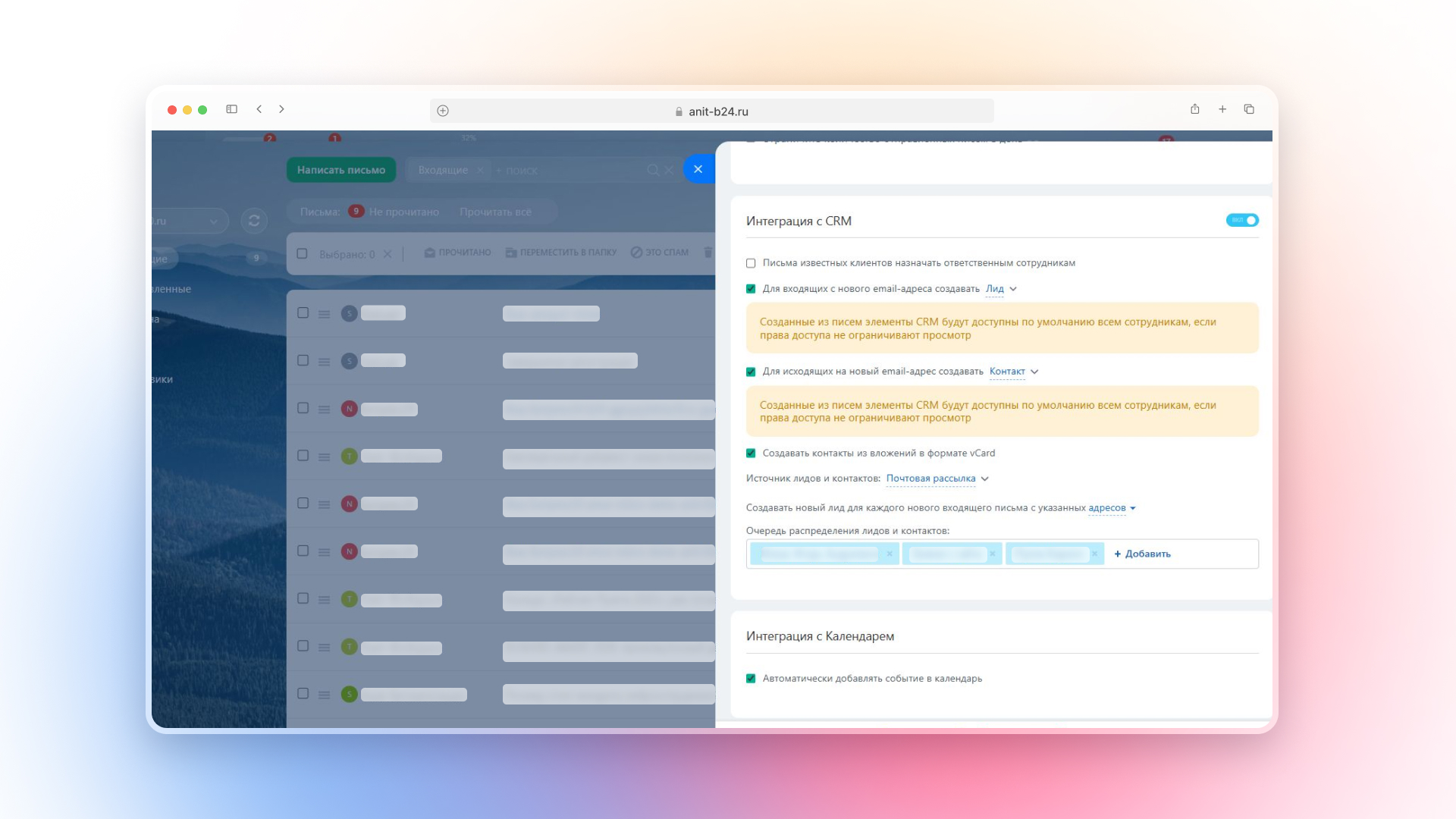Viewport: 1456px width, 819px height.
Task: Show the tab overview icon
Action: 1249,109
